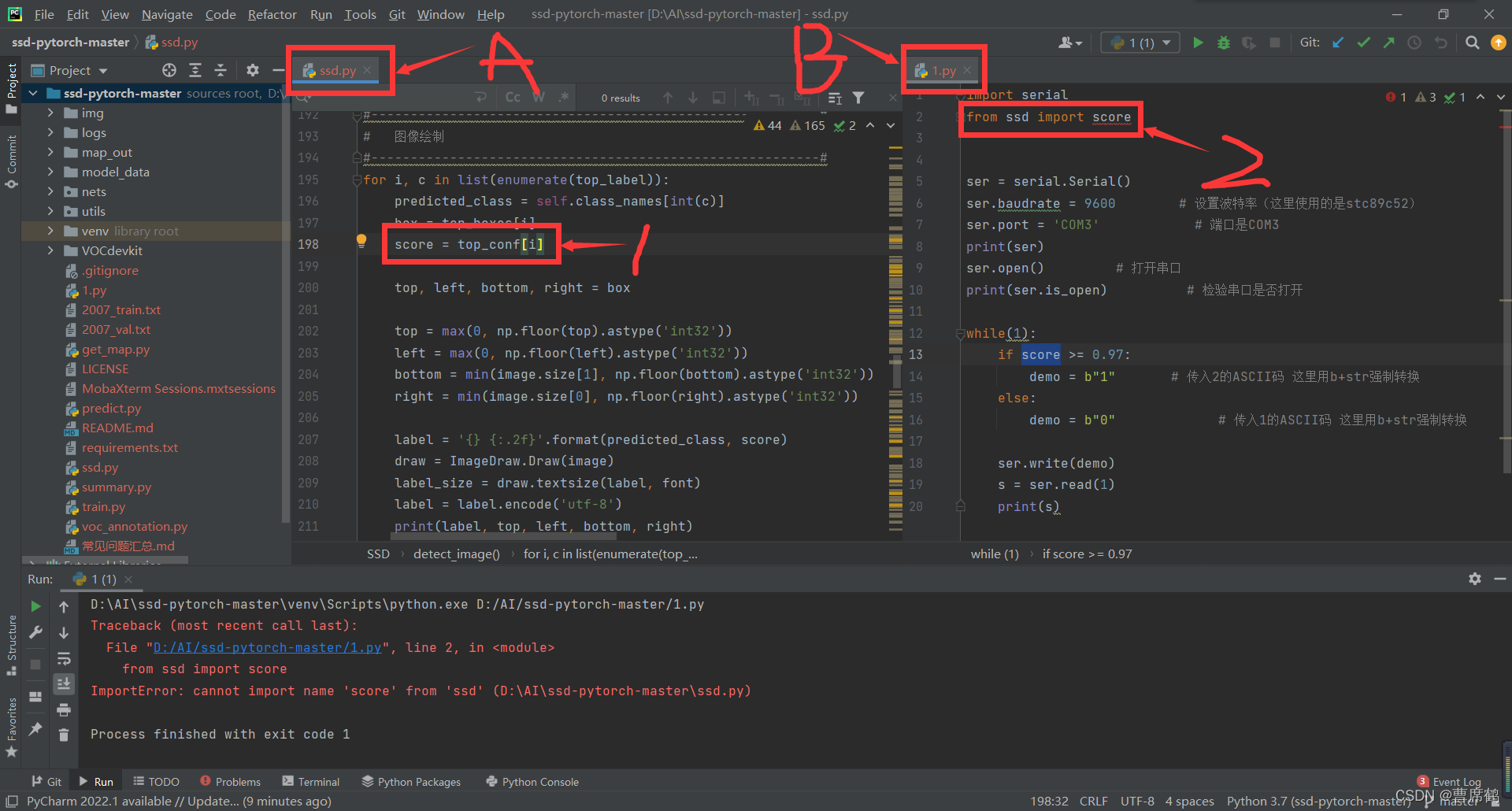Expand the nets folder in Project tree
Image resolution: width=1512 pixels, height=811 pixels.
coord(50,191)
